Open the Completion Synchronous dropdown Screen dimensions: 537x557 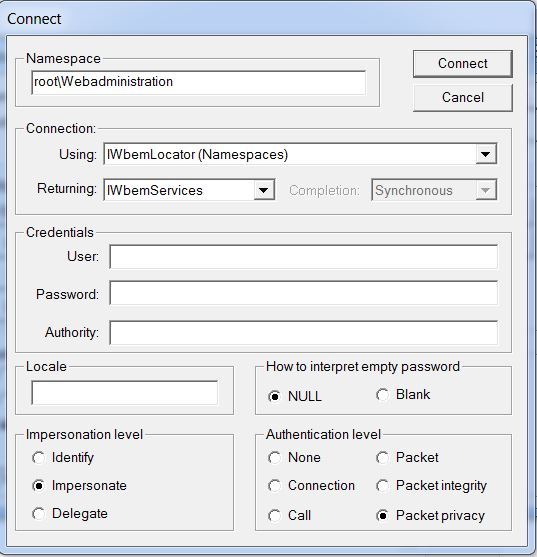pos(434,190)
